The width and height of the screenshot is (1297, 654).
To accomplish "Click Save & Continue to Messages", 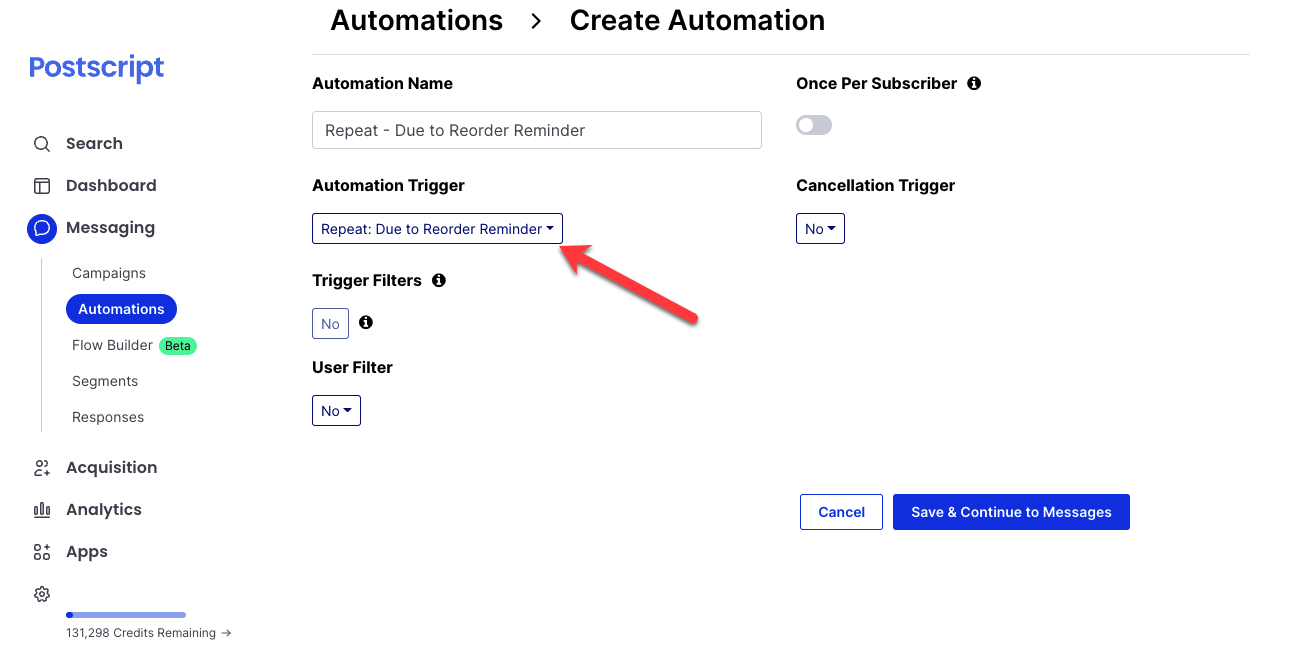I will click(x=1011, y=512).
